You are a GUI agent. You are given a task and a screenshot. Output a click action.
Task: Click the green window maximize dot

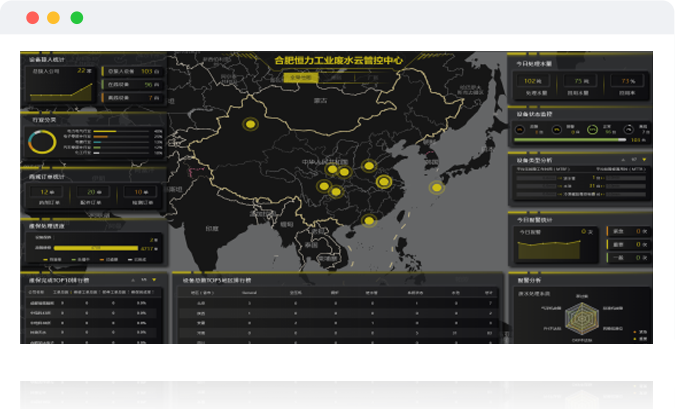(77, 18)
